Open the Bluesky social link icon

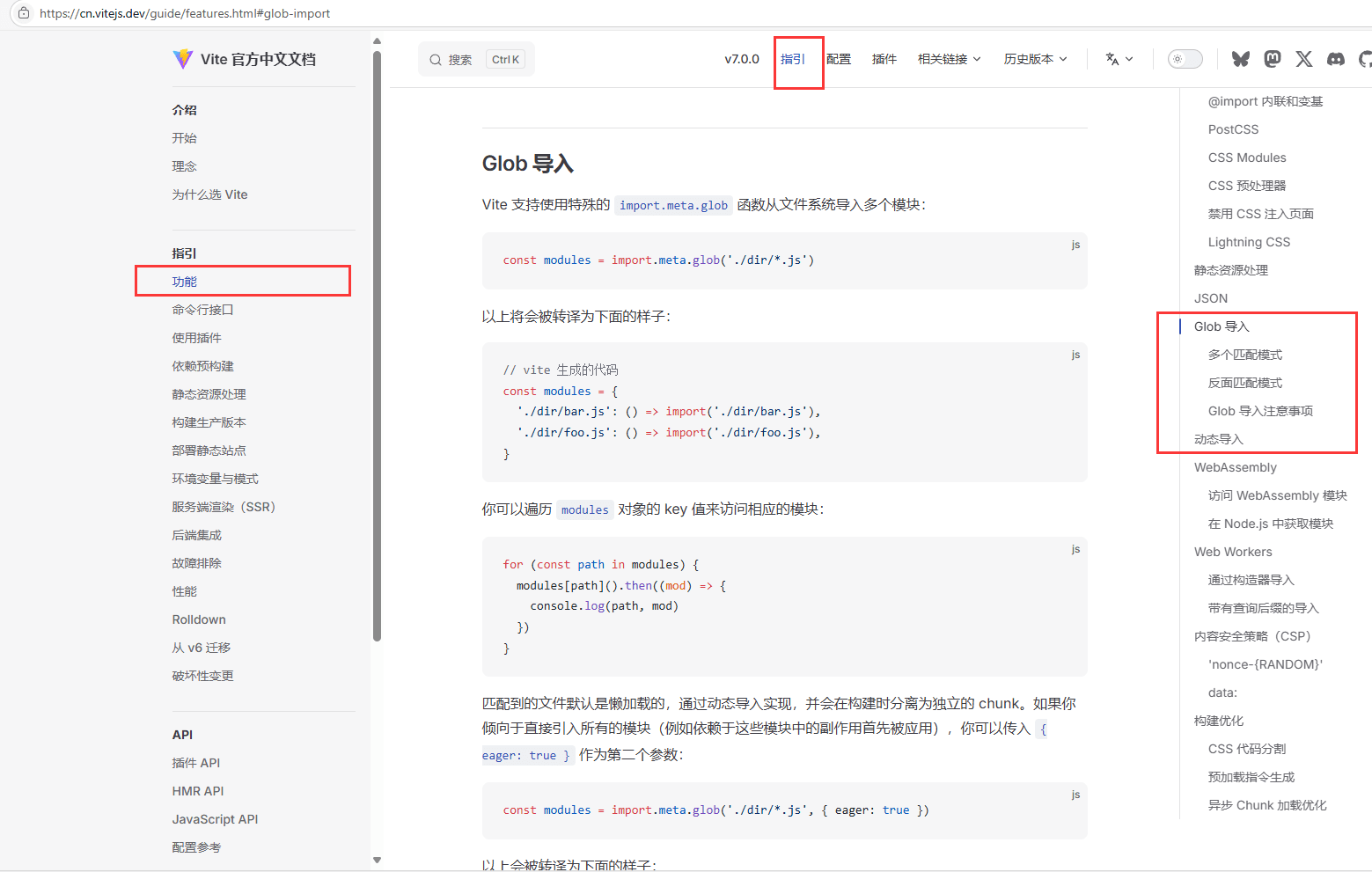pos(1241,59)
